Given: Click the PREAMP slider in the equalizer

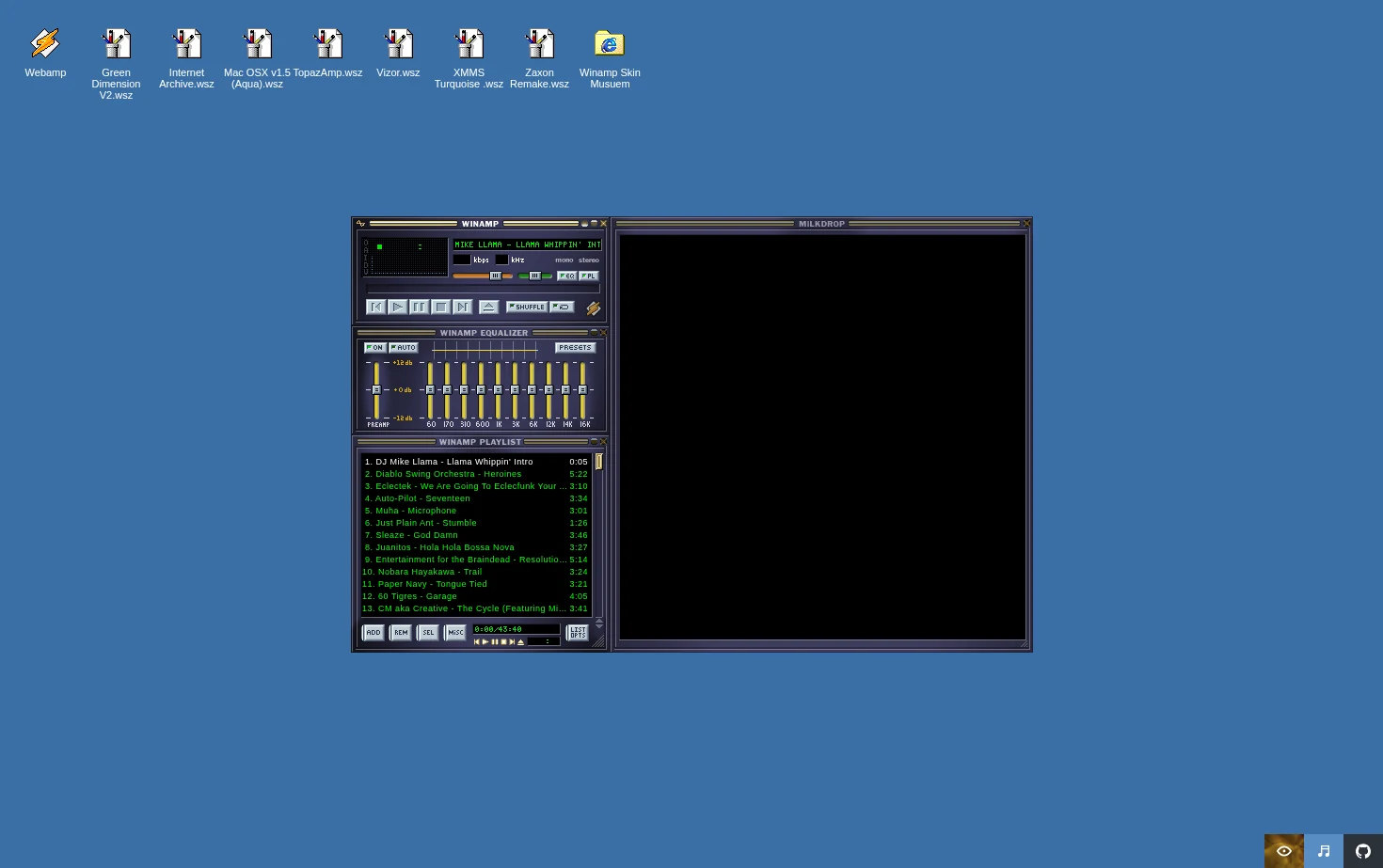Looking at the screenshot, I should (376, 390).
